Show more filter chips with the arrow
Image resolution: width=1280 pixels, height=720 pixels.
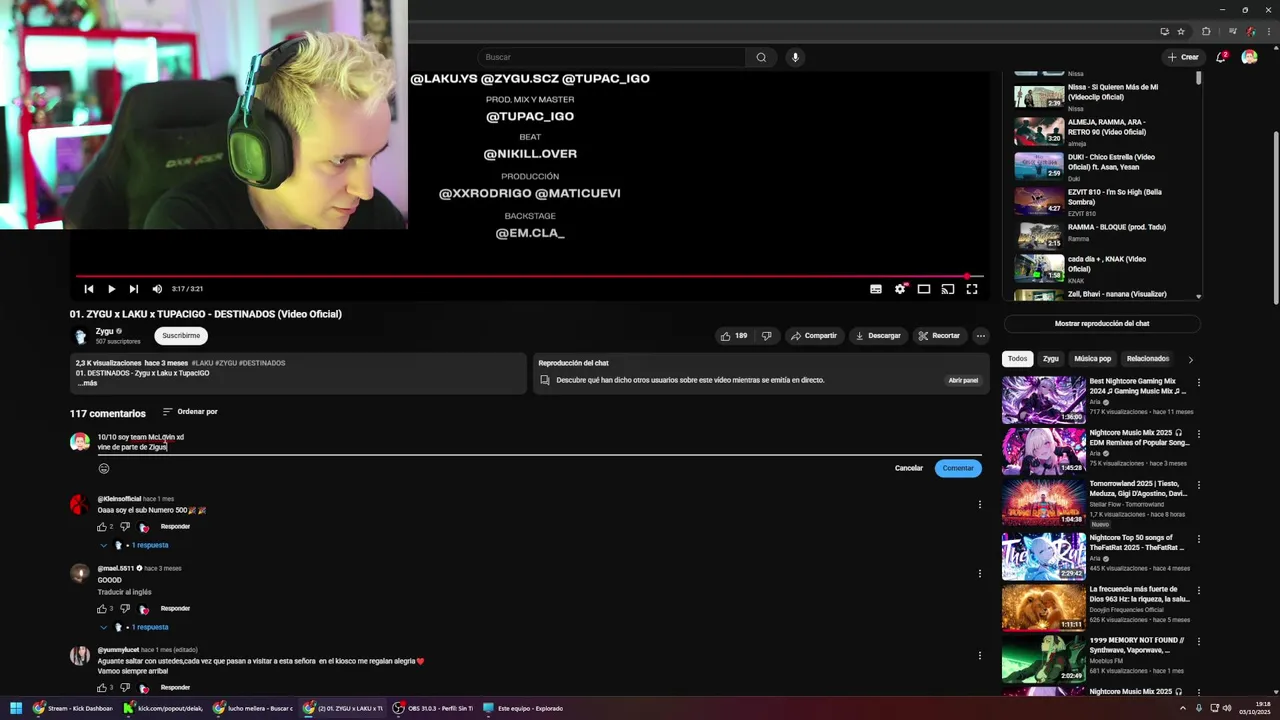[1190, 359]
